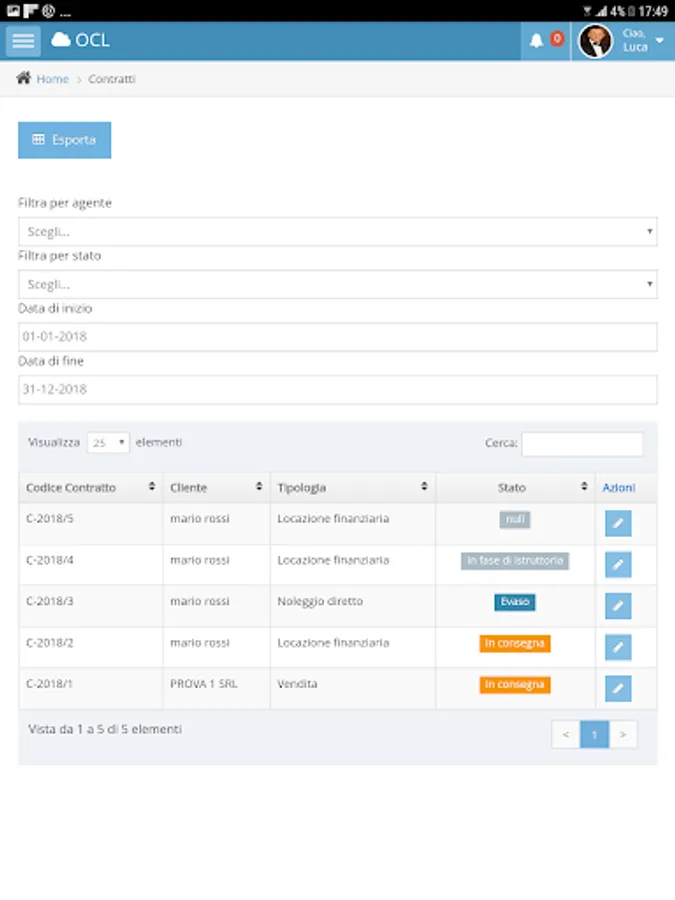This screenshot has width=675, height=900.
Task: Edit contract C-2018/5 pencil icon
Action: [618, 523]
